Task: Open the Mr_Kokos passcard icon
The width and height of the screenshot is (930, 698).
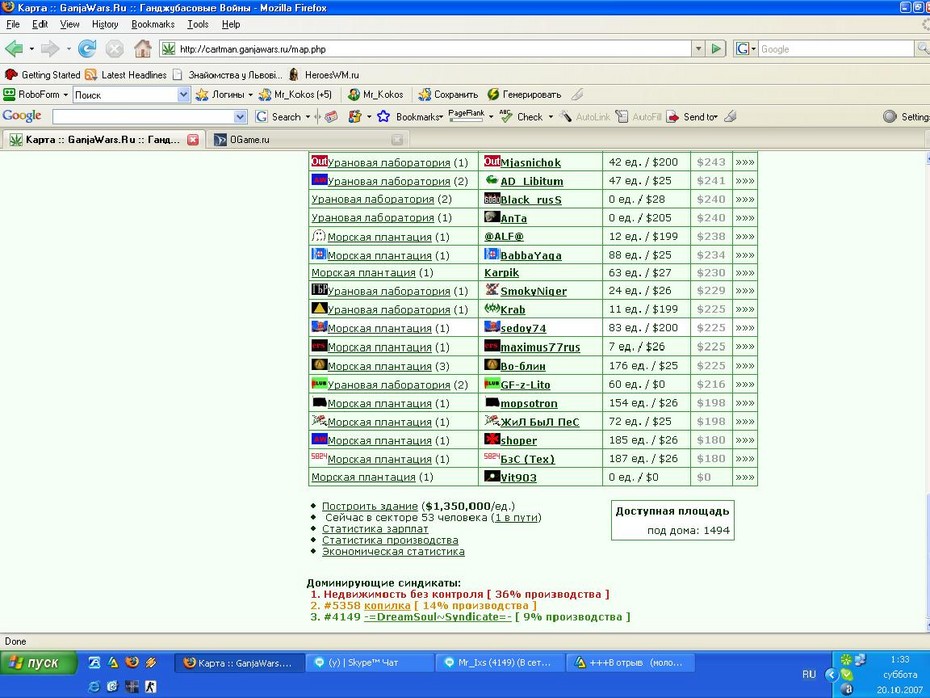Action: [375, 94]
